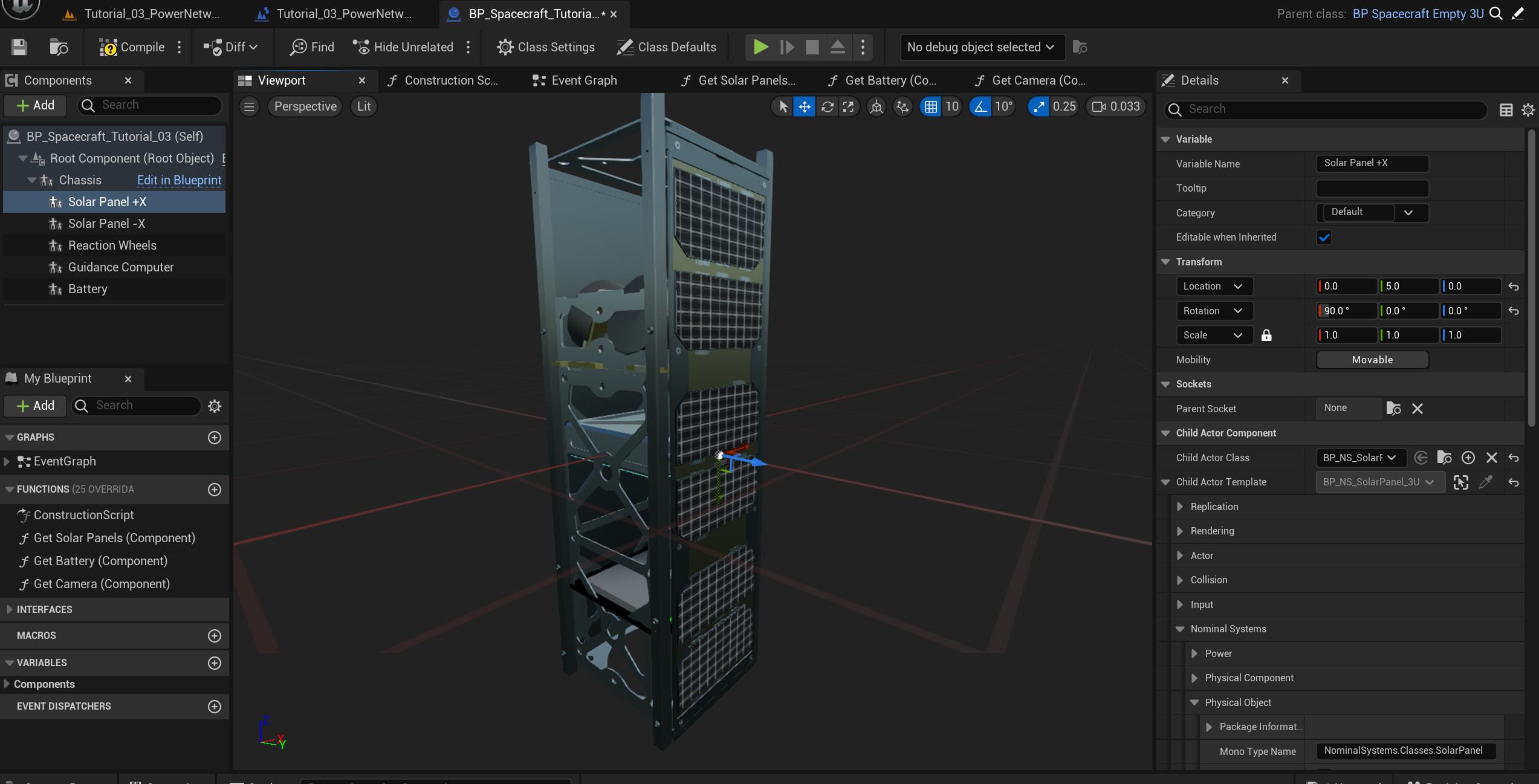The width and height of the screenshot is (1539, 784).
Task: Open viewport options hamburger menu
Action: click(249, 106)
